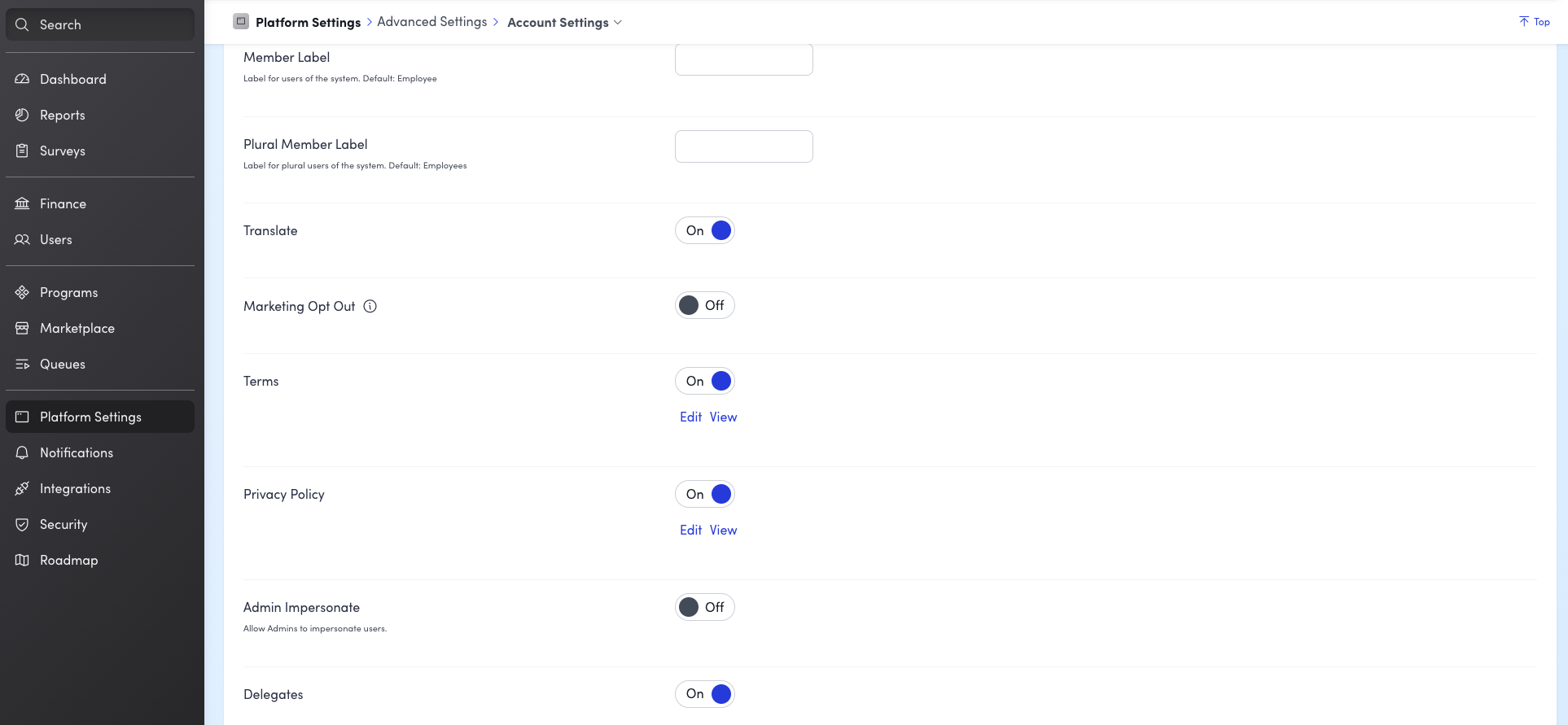The image size is (1568, 725).
Task: Open the Security menu item
Action: coord(64,524)
